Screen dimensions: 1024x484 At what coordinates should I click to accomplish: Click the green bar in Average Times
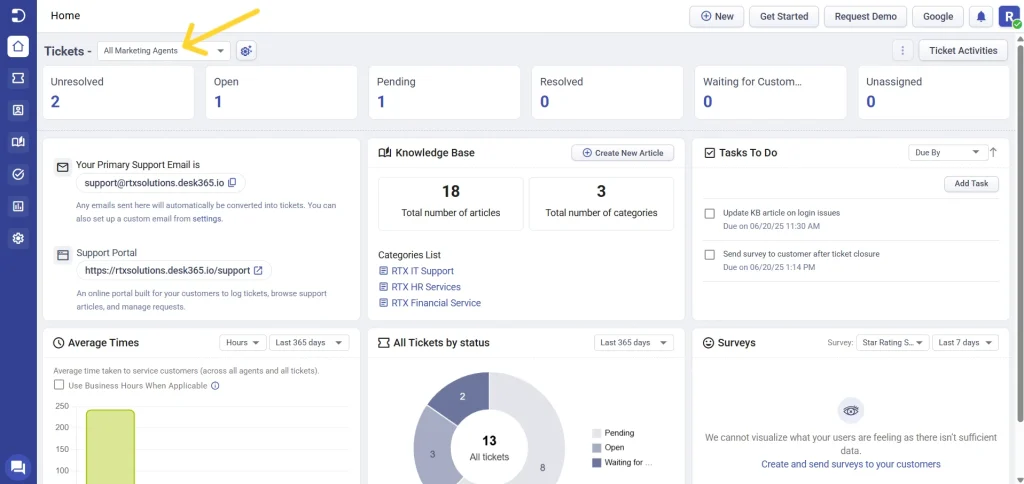click(110, 447)
